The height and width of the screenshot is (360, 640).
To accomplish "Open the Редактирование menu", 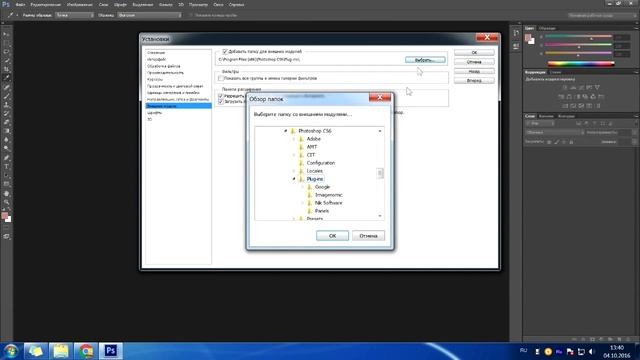I will (45, 4).
